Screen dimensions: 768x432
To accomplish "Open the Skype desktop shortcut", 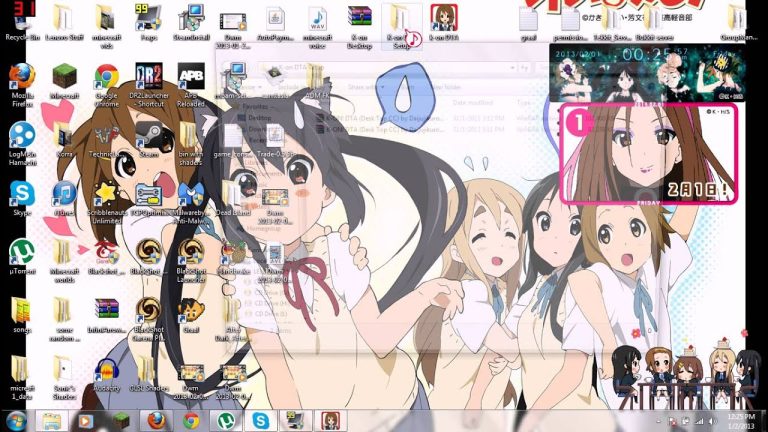I will pos(22,198).
